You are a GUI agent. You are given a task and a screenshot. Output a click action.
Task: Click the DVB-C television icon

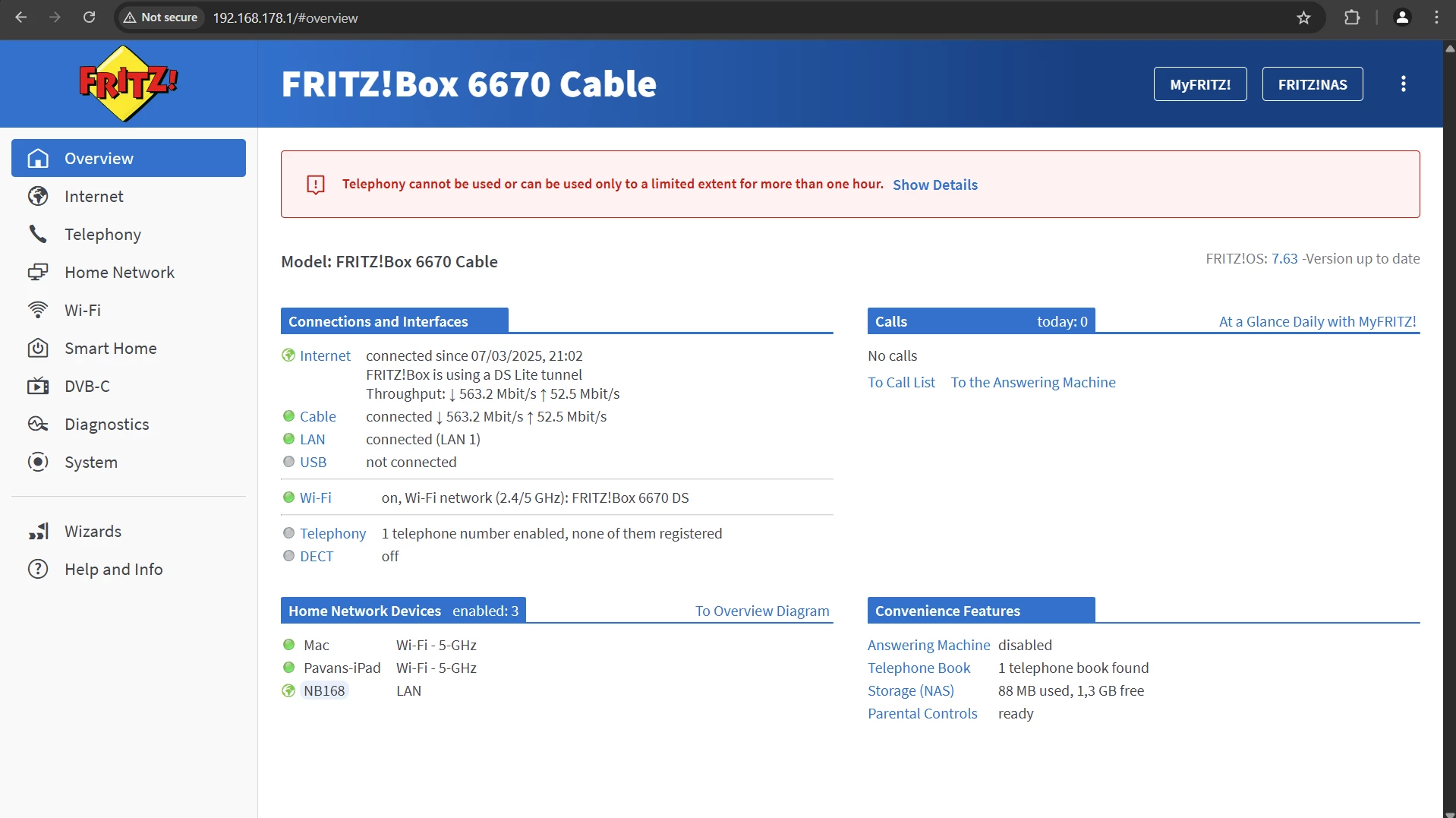pos(38,386)
